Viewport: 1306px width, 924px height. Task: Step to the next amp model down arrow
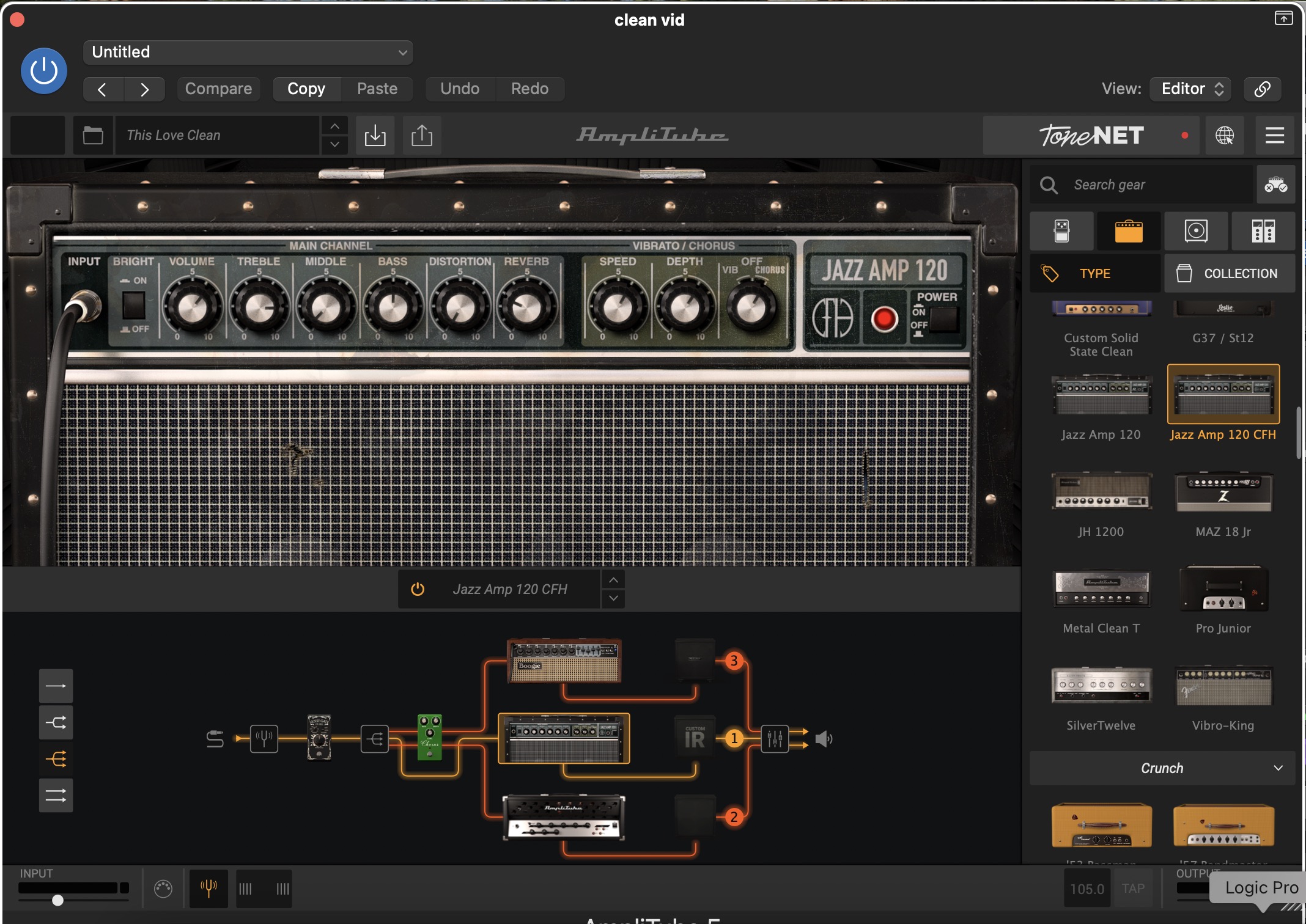coord(613,598)
